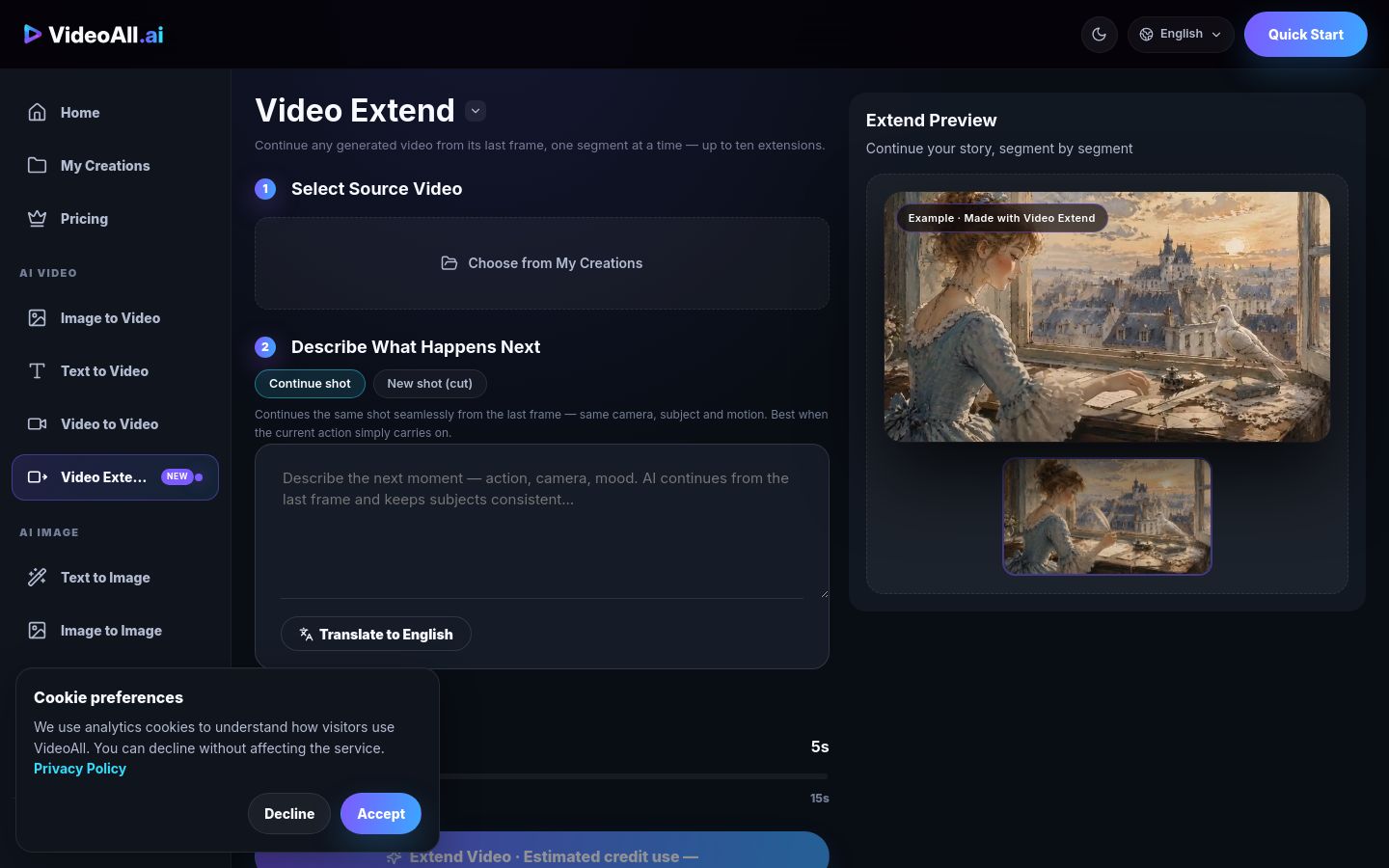Open the Pricing page

click(115, 219)
